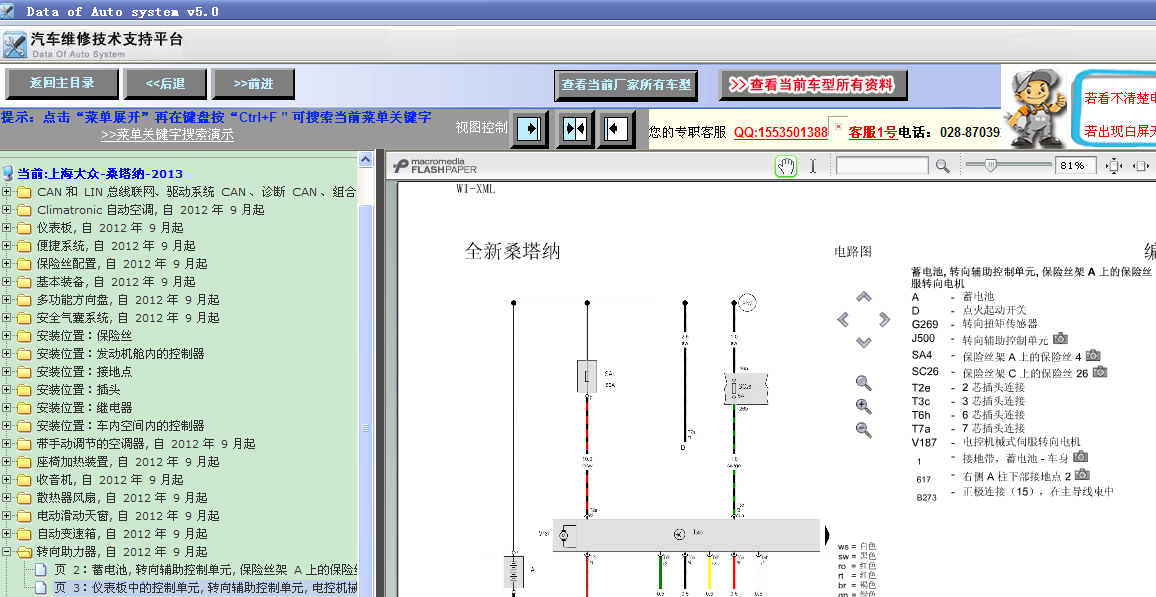The width and height of the screenshot is (1156, 597).
Task: Open 电动滑动天窗 tree item
Action: (x=128, y=515)
